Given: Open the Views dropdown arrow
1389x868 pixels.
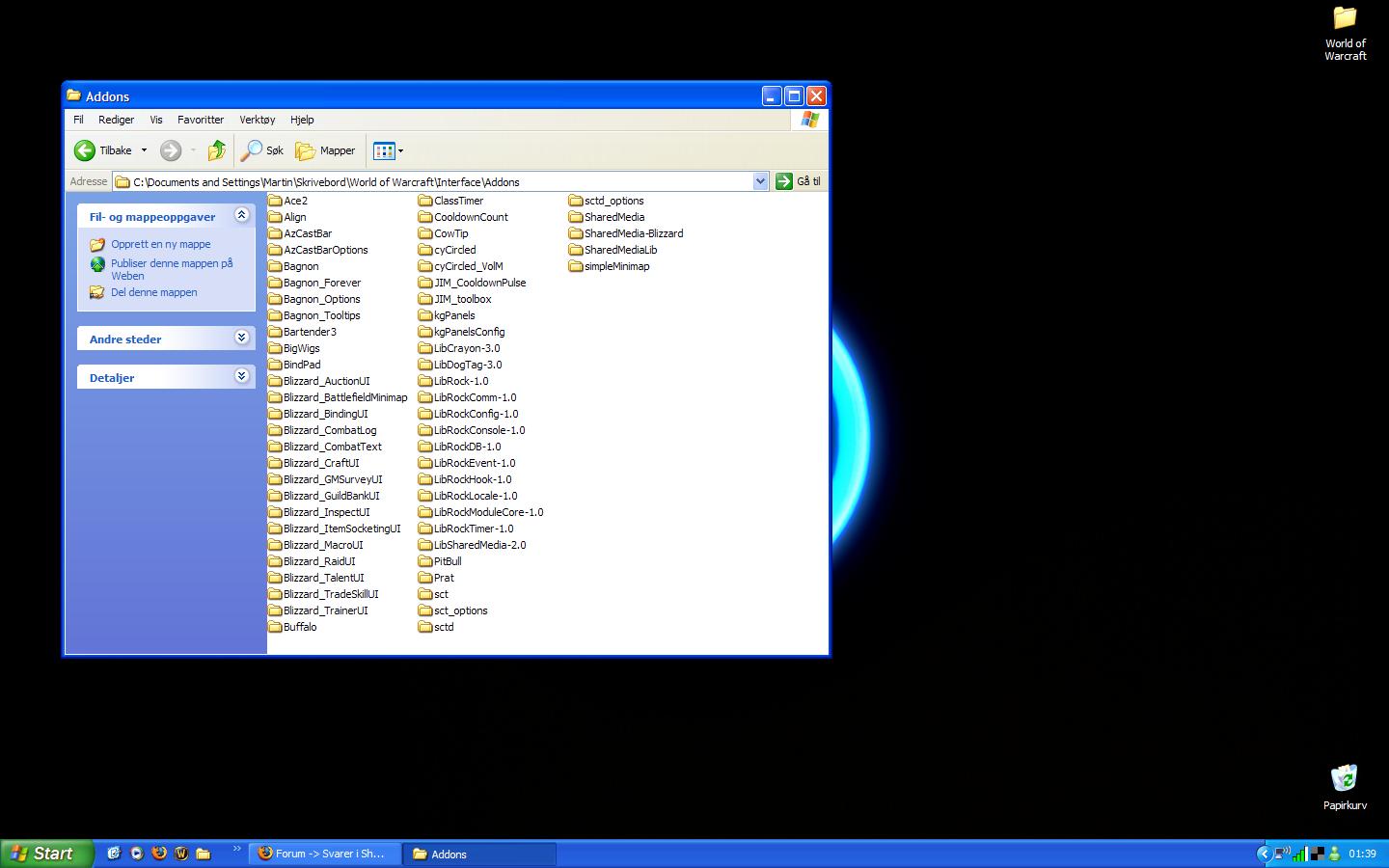Looking at the screenshot, I should click(x=400, y=150).
